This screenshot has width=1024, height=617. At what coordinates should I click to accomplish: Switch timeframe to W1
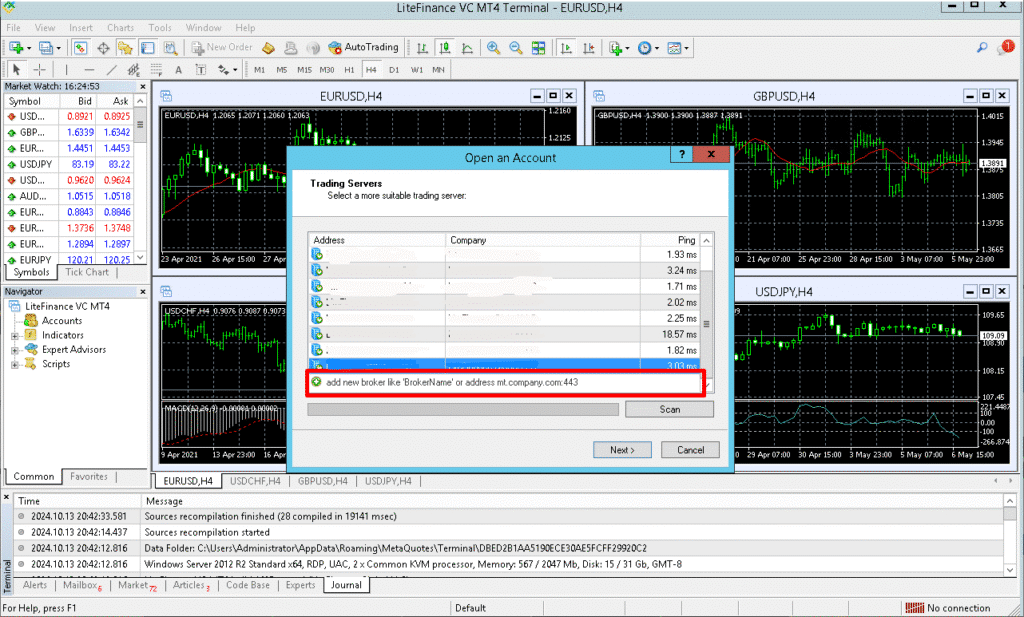(417, 69)
